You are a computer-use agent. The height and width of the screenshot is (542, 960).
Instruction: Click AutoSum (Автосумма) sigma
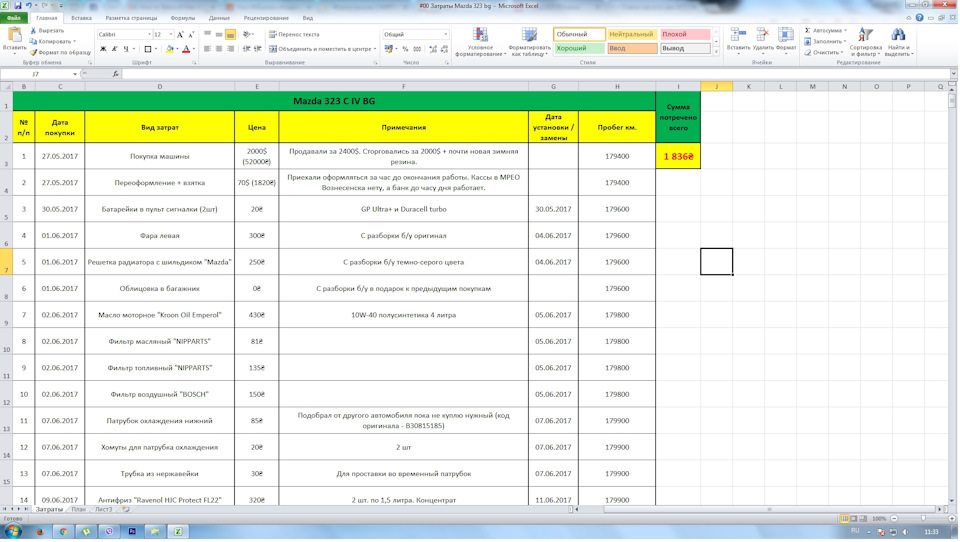point(825,31)
